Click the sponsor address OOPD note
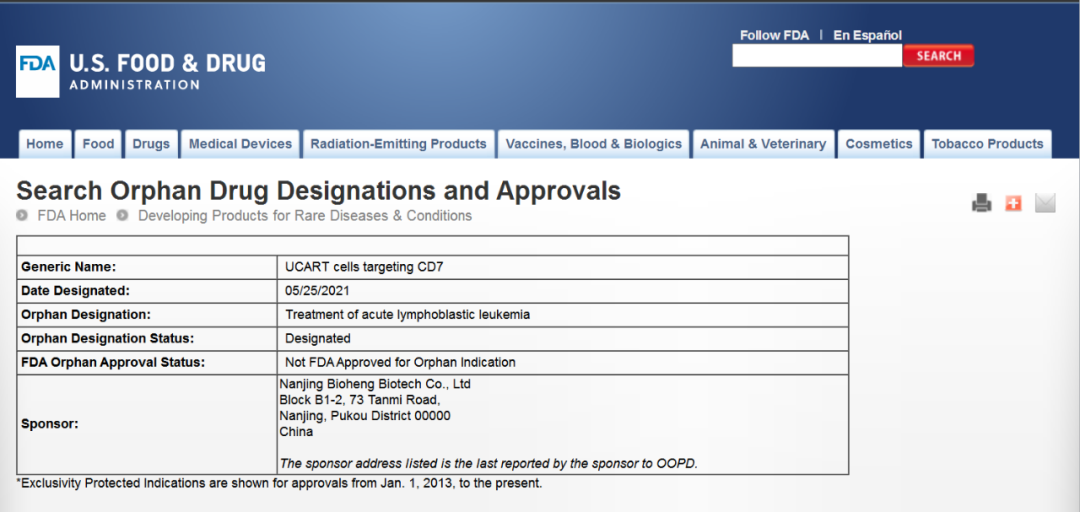 489,464
